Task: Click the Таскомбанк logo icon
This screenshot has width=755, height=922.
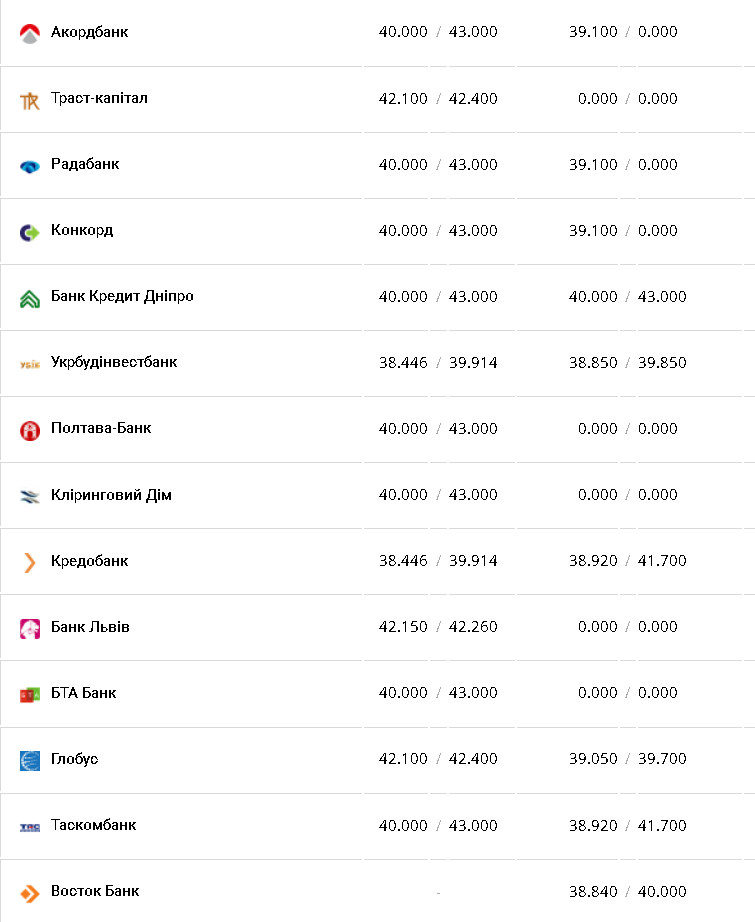Action: click(29, 827)
